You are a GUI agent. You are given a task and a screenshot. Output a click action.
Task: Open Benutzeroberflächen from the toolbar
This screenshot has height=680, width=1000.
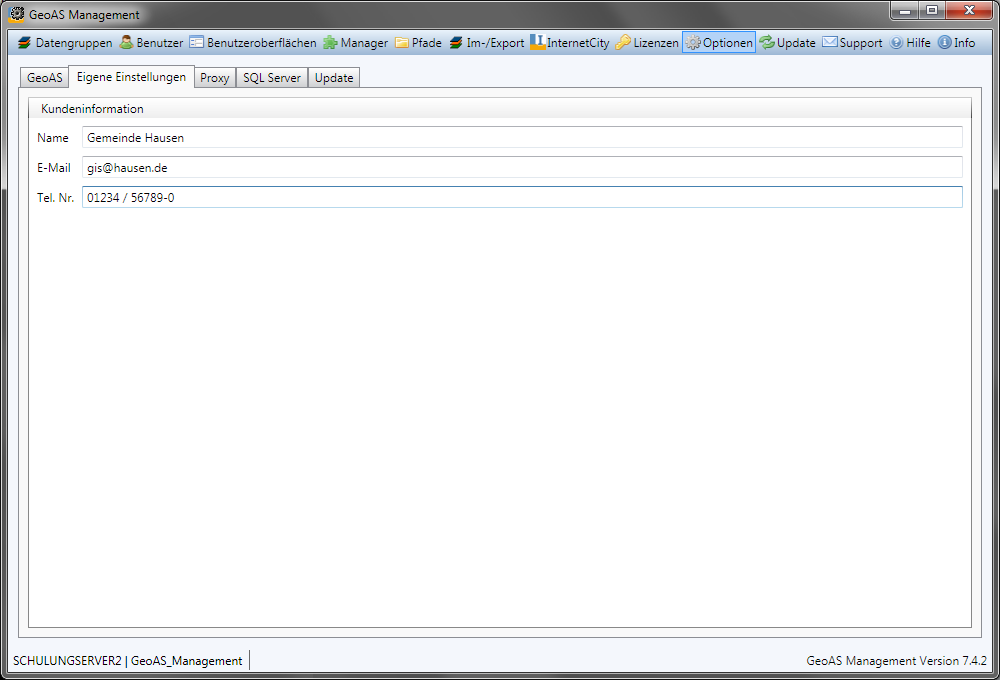coord(261,43)
